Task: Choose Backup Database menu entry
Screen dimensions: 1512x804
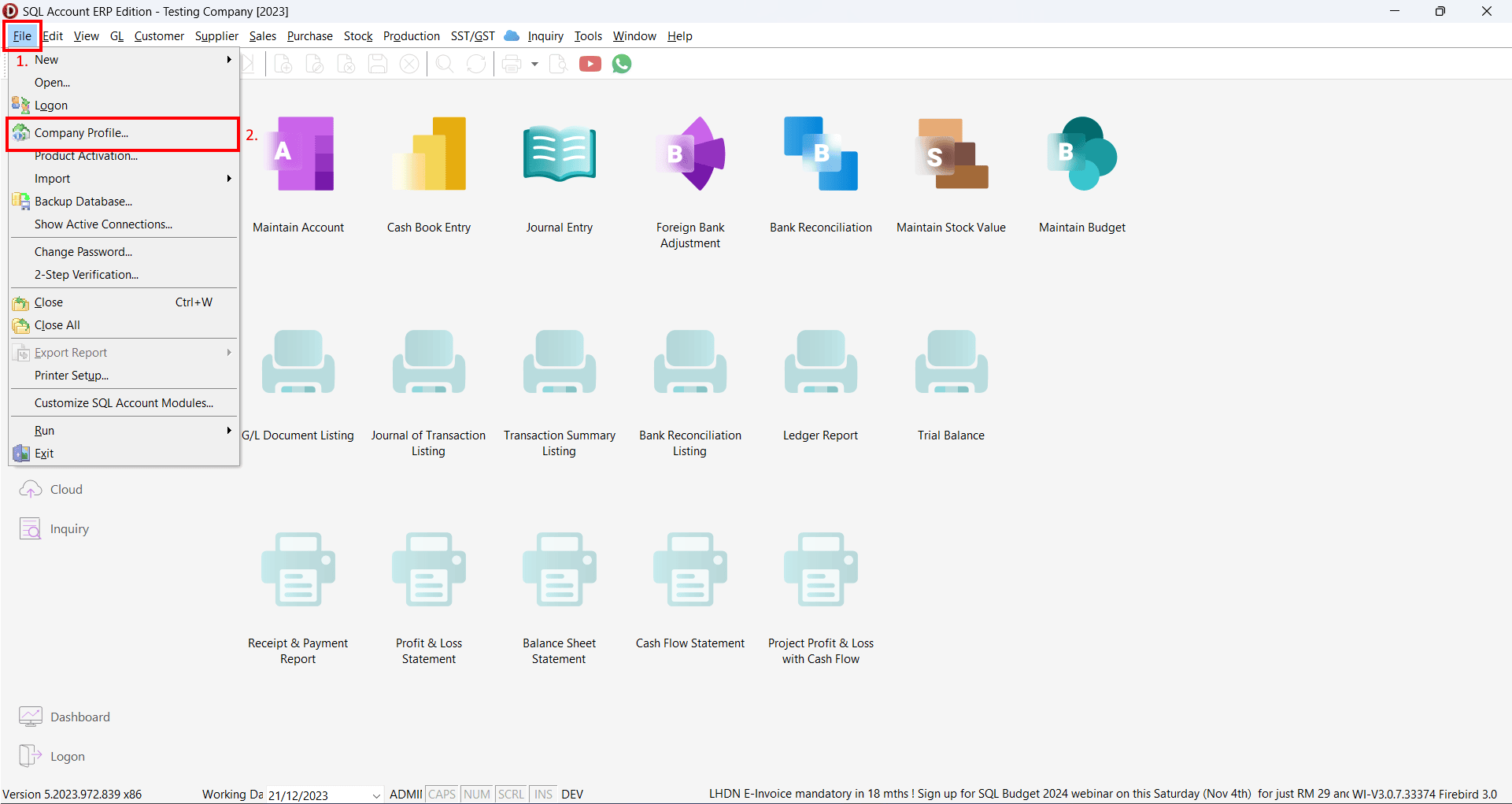Action: (x=83, y=202)
